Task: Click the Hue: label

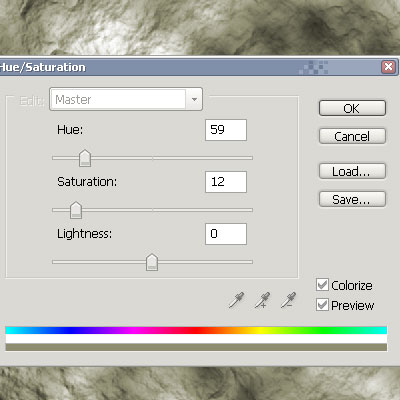Action: coord(70,129)
